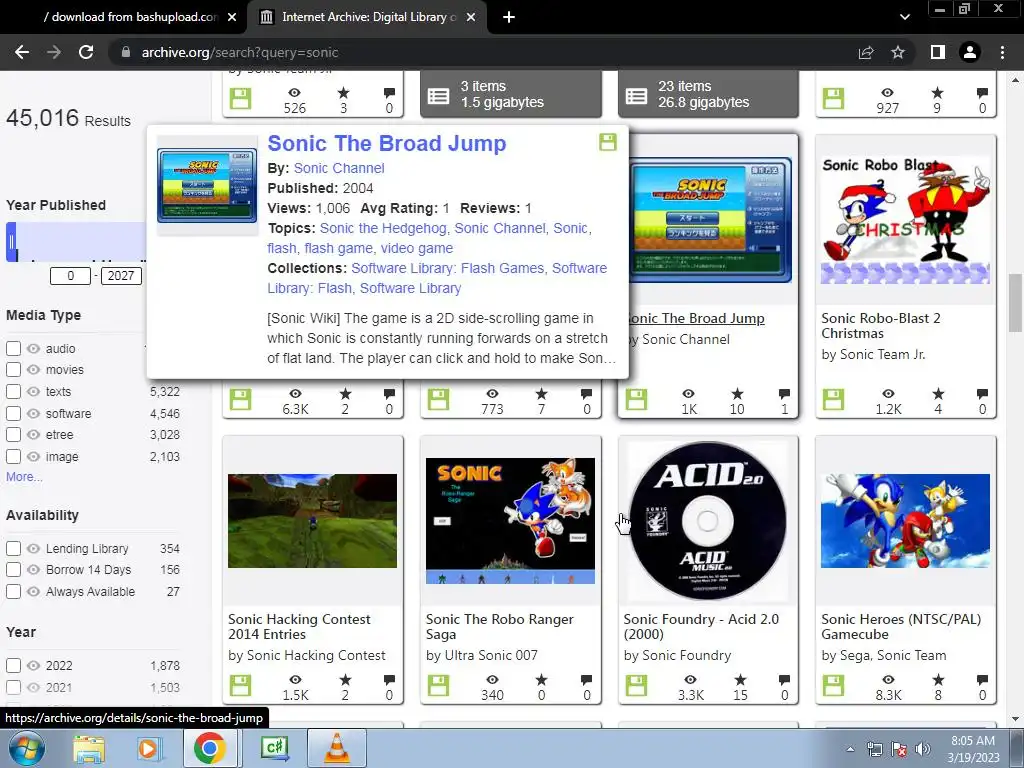
Task: Check the 2022 year filter box
Action: point(13,665)
